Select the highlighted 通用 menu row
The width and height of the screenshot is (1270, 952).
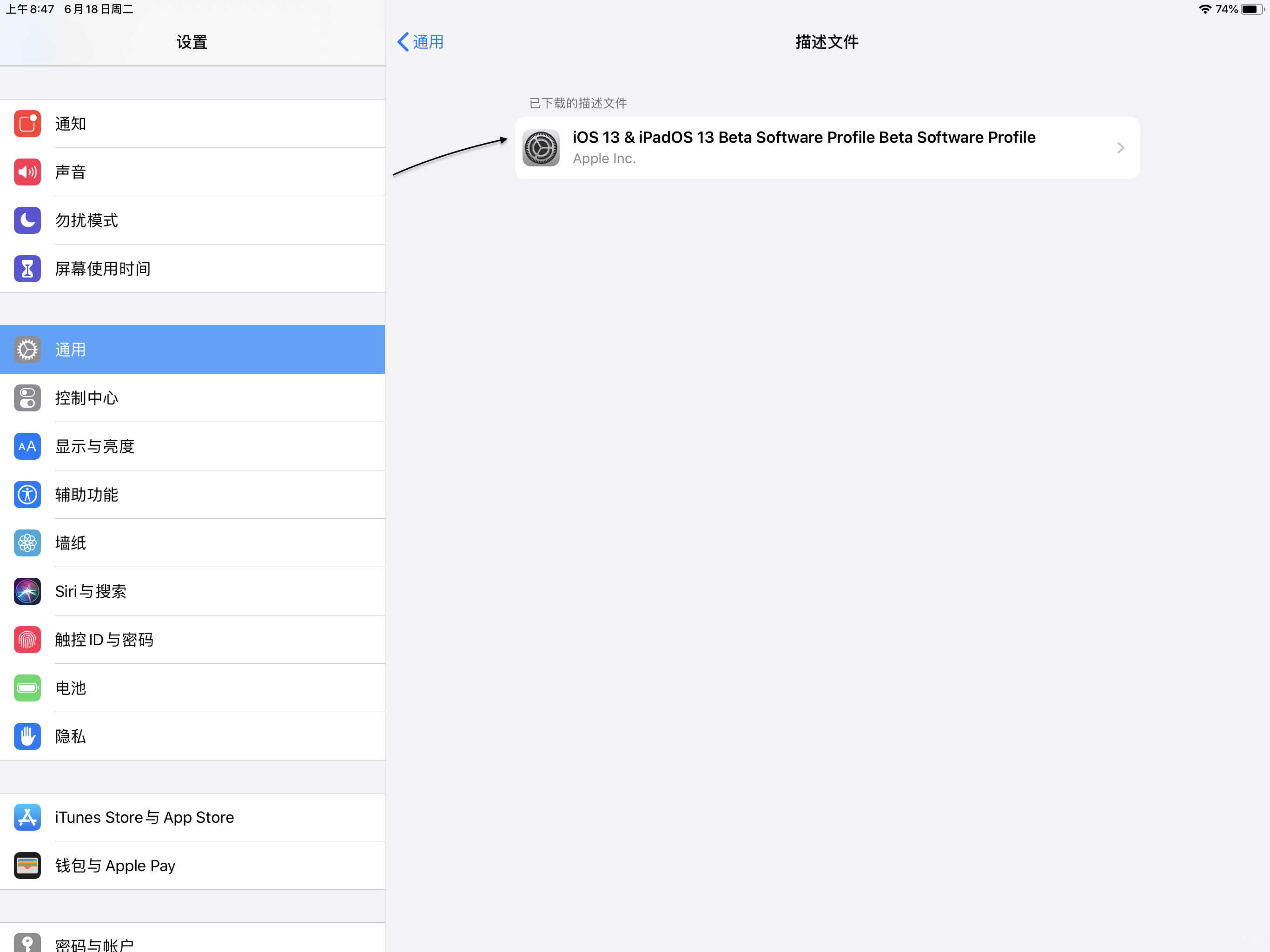tap(192, 349)
